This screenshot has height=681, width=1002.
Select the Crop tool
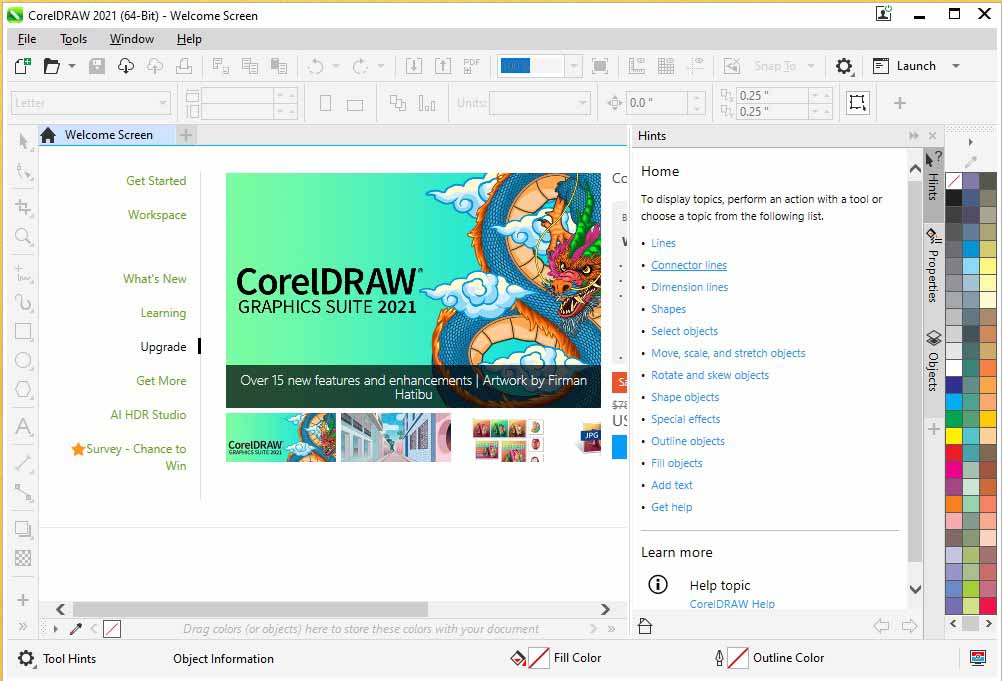[x=23, y=207]
